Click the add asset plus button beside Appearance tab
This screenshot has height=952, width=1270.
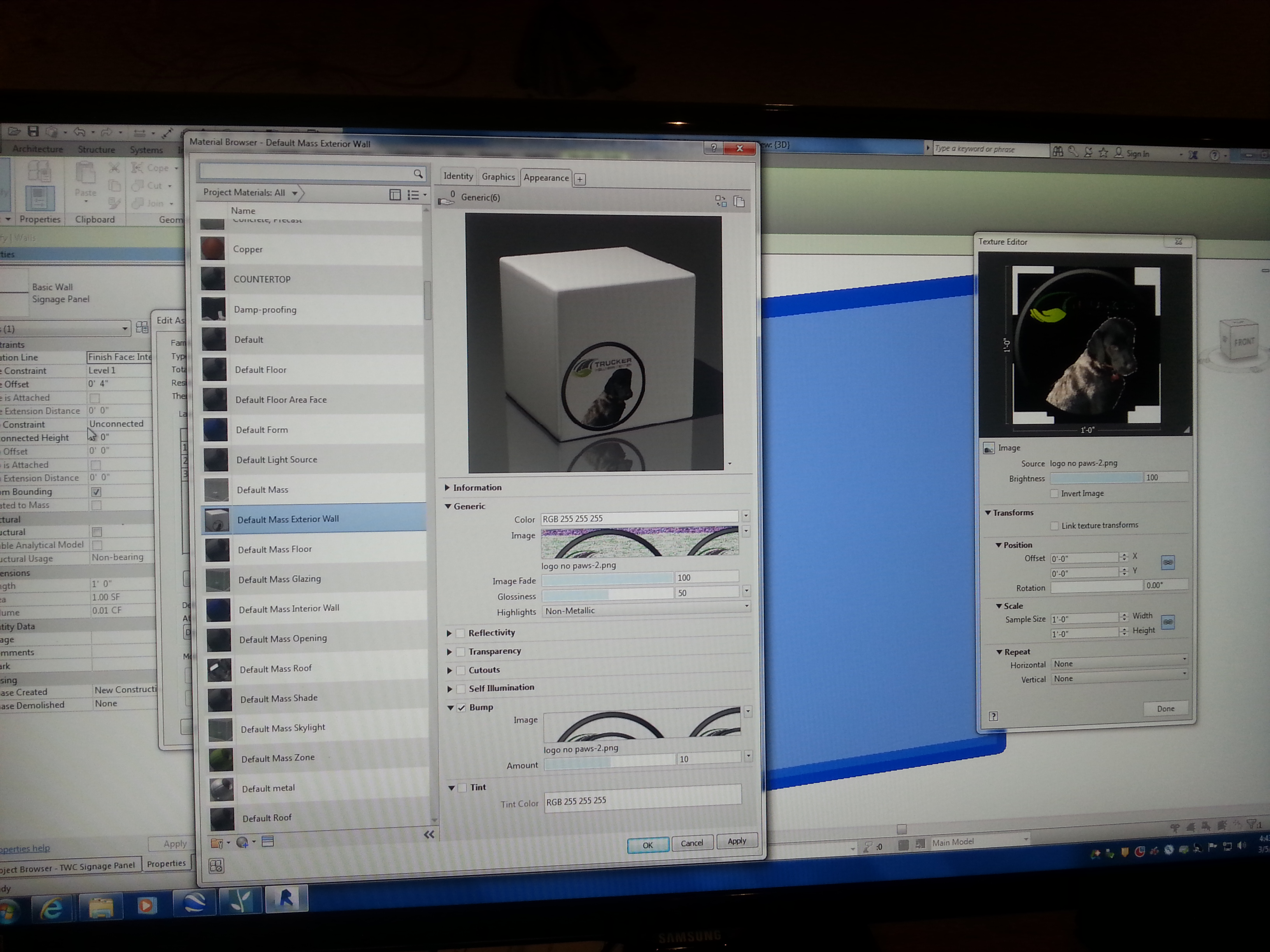click(580, 180)
